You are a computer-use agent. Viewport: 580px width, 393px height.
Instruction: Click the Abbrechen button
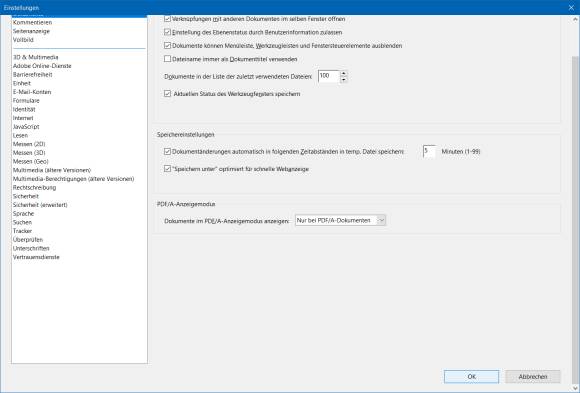pos(533,376)
